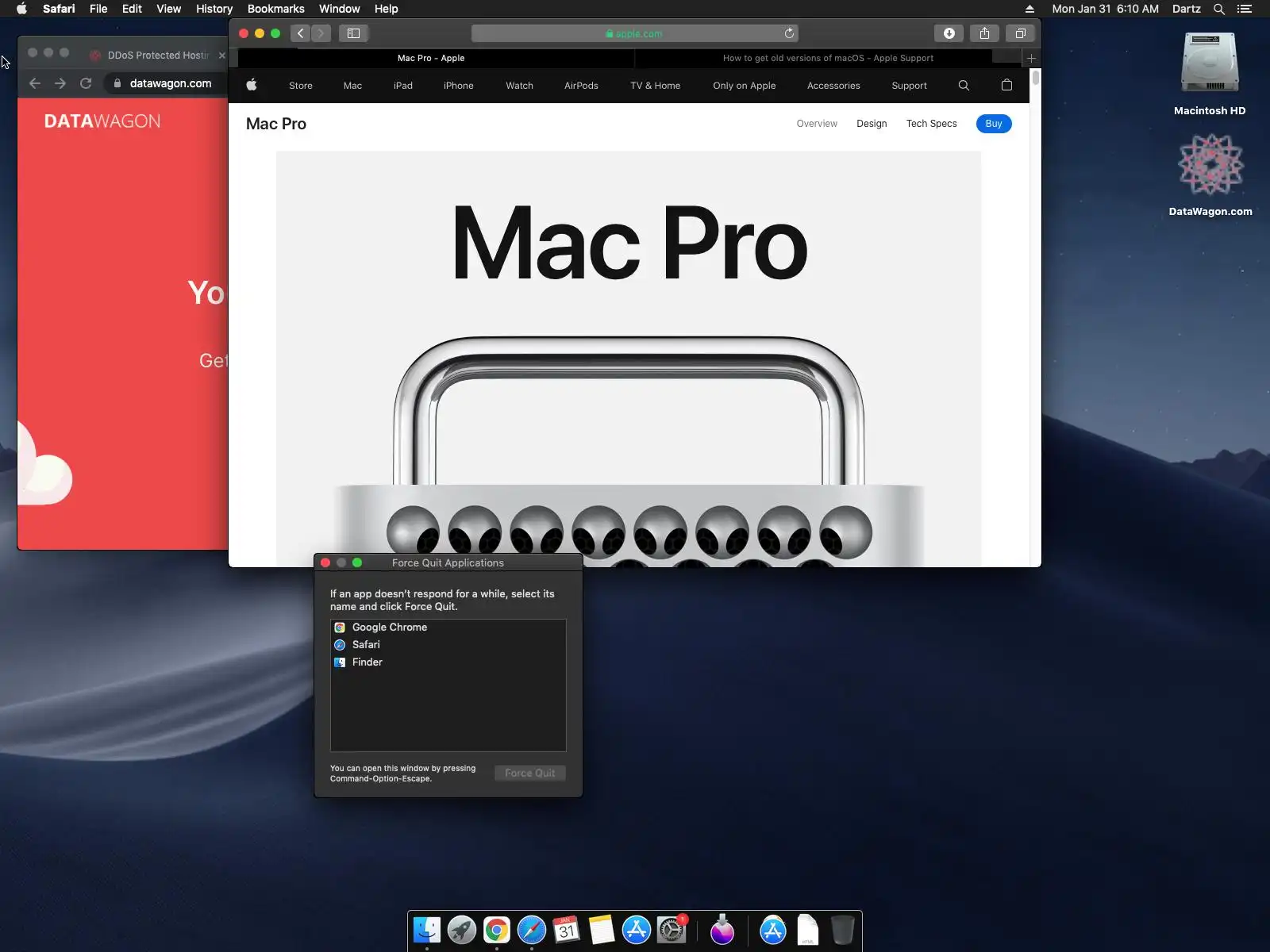Switch to the How to get old versions of macOS tab
1270x952 pixels.
(x=828, y=58)
